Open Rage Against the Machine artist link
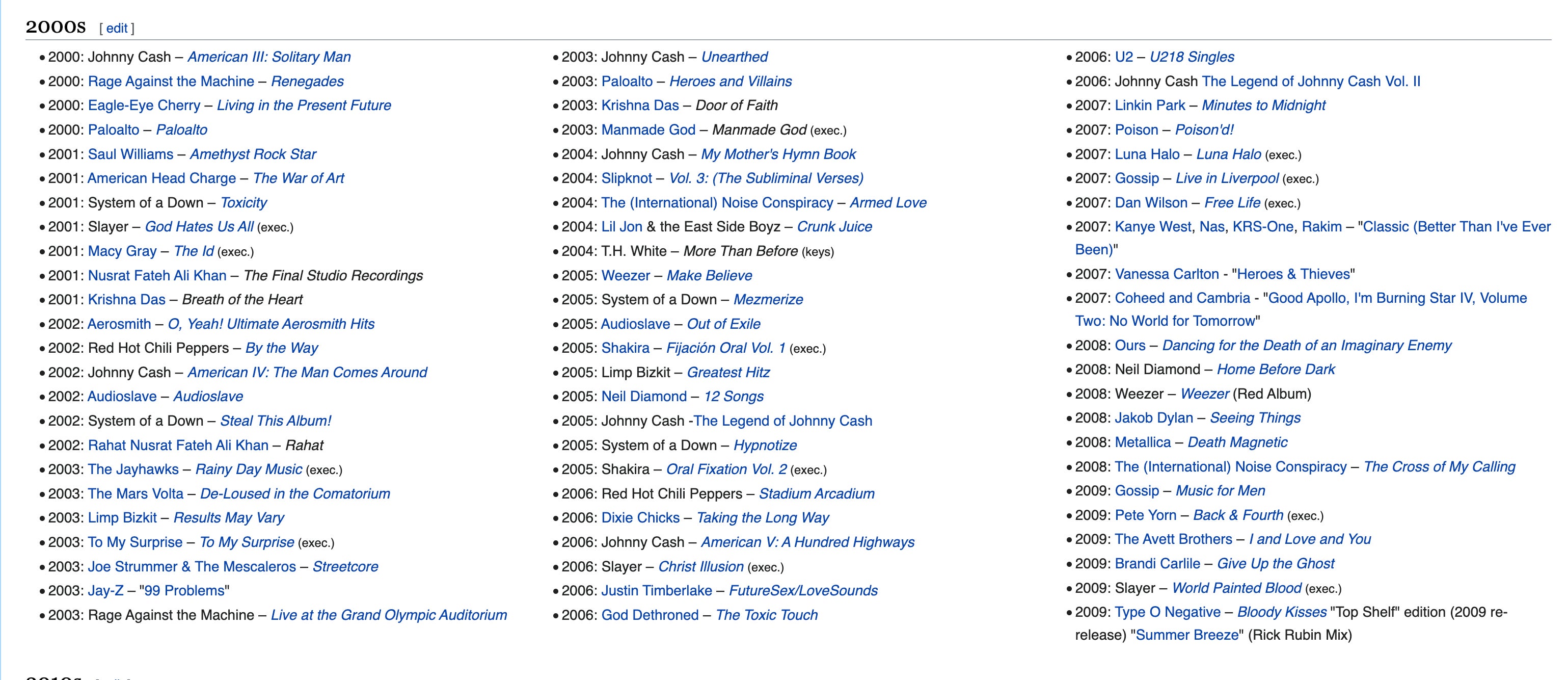The height and width of the screenshot is (680, 1568). (x=171, y=81)
